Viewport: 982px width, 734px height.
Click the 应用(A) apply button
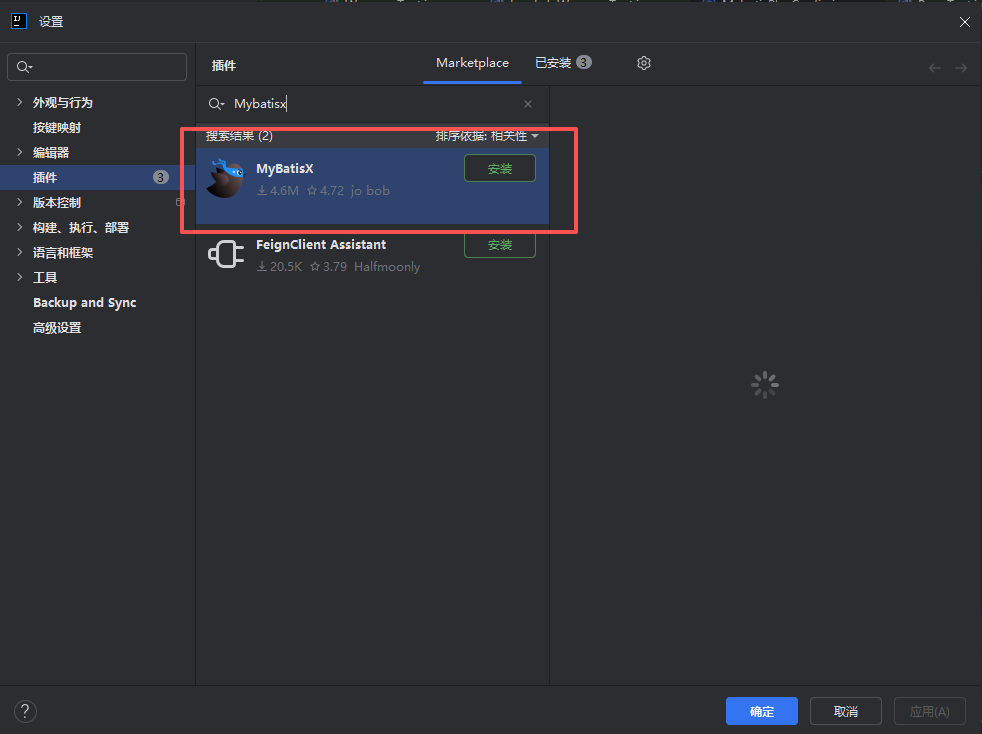click(x=929, y=711)
